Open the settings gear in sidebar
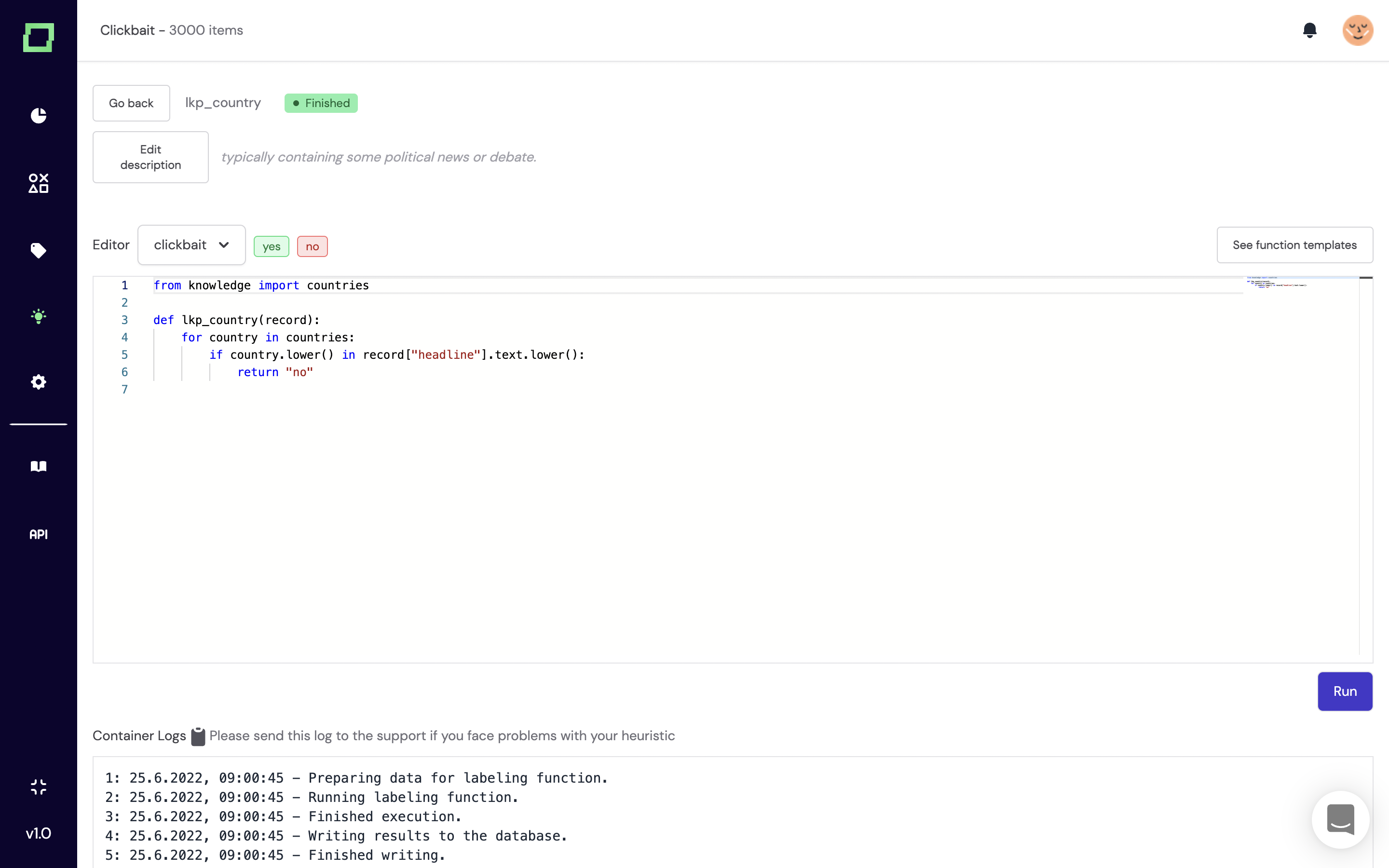 (x=39, y=382)
